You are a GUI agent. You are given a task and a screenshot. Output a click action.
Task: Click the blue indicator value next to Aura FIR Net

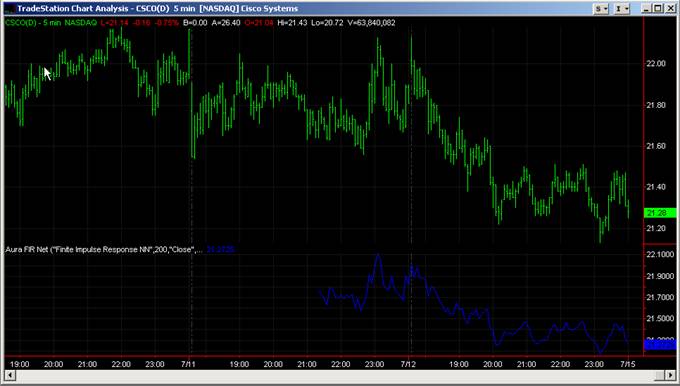(220, 249)
